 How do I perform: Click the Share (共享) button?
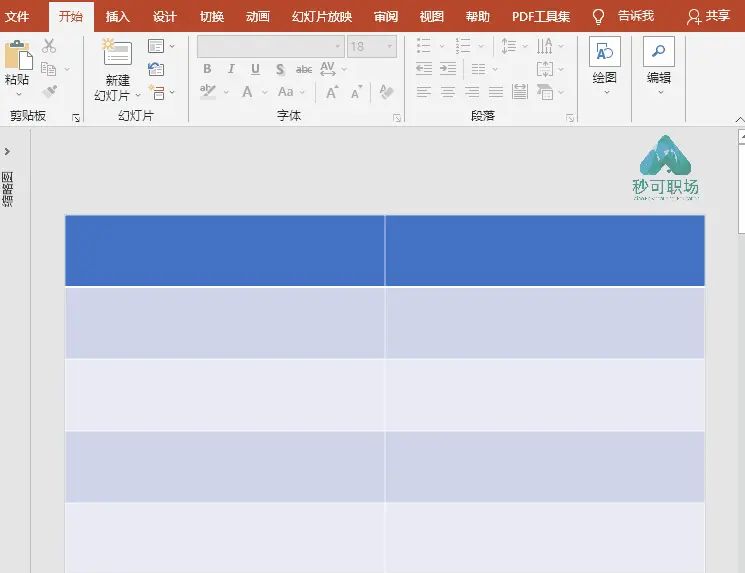coord(708,17)
